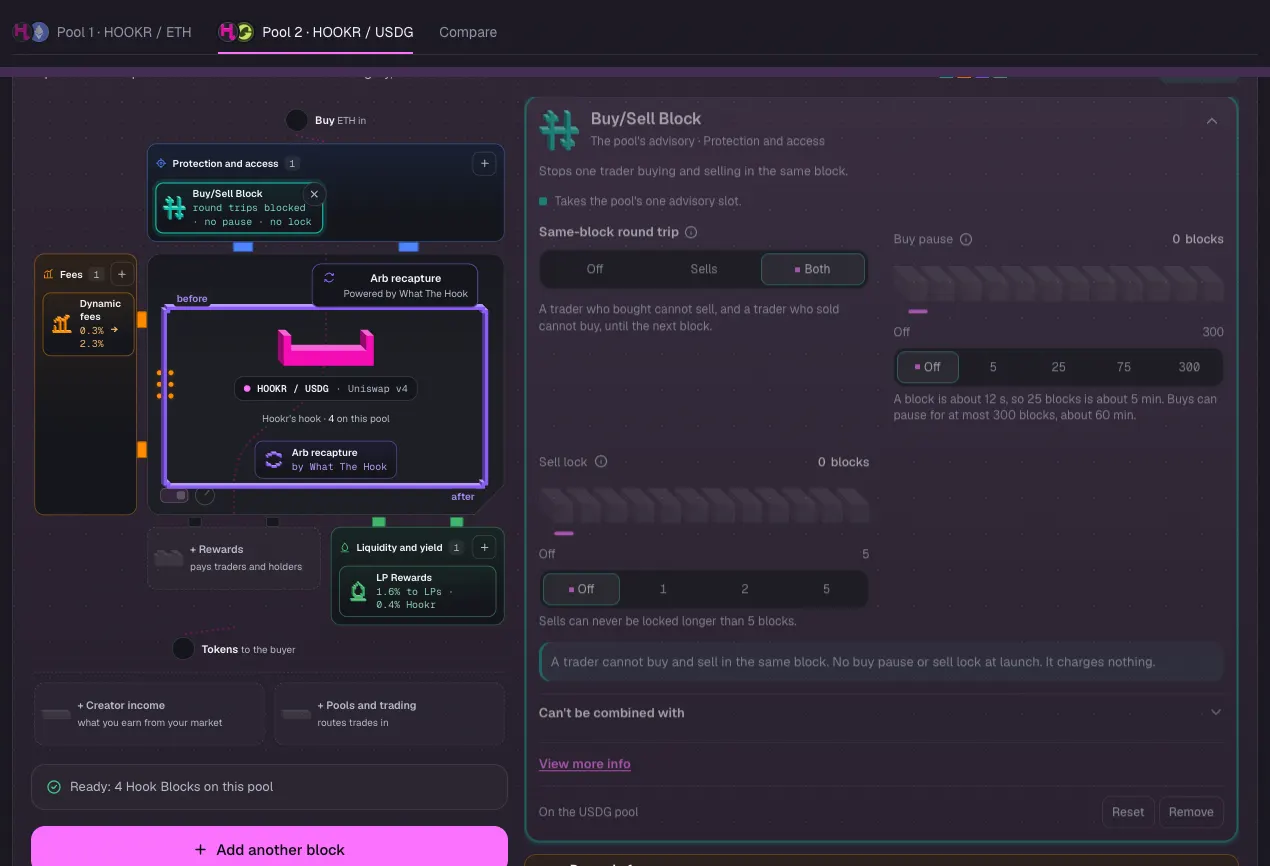Open info icon next to Sell lock

[601, 462]
